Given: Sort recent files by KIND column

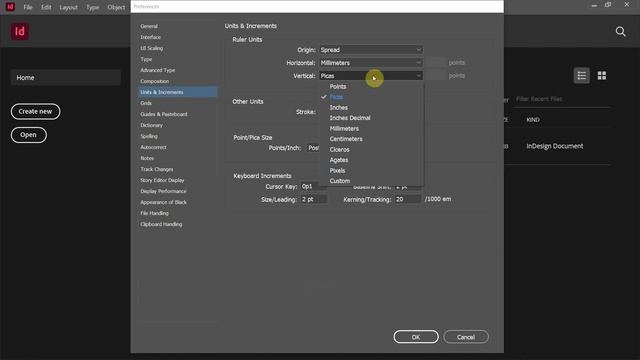Looking at the screenshot, I should pos(533,120).
